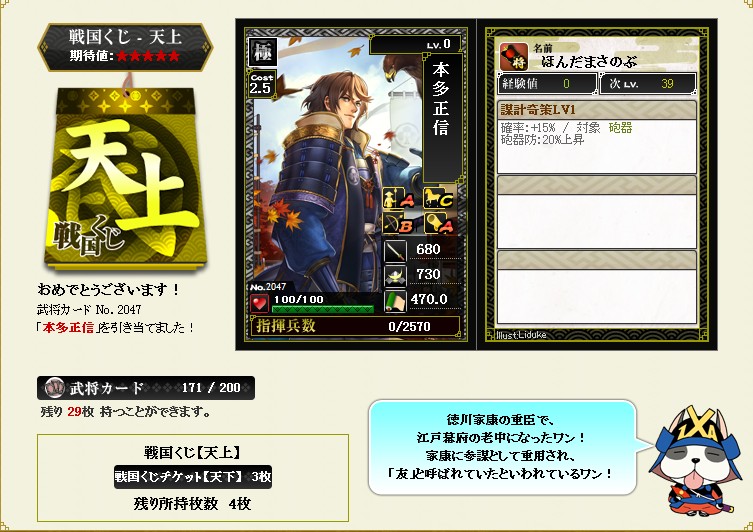This screenshot has height=532, width=753.
Task: Click the green HP 100/100 bar
Action: click(323, 309)
